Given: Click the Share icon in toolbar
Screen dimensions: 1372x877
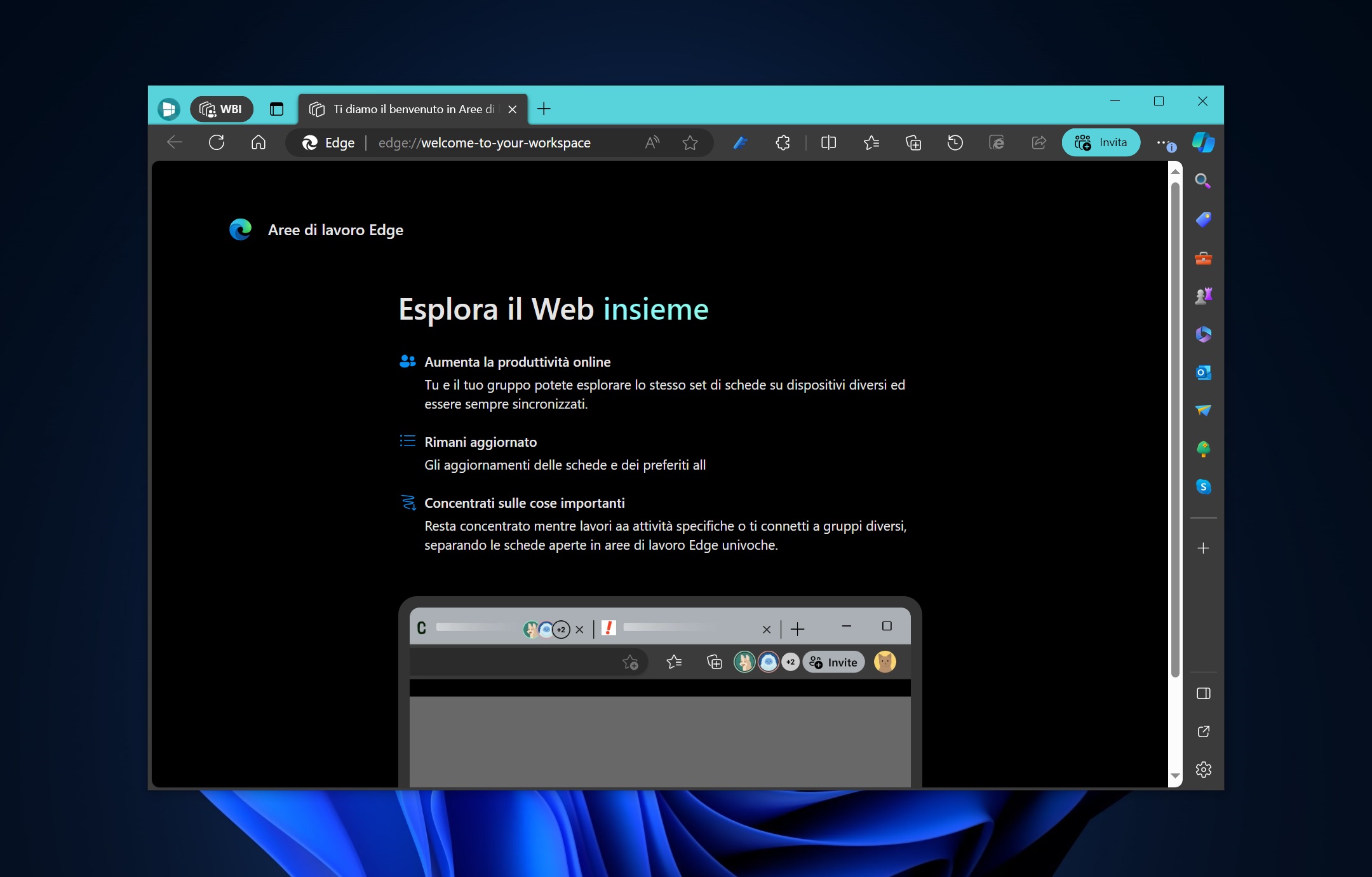Looking at the screenshot, I should (x=1039, y=143).
